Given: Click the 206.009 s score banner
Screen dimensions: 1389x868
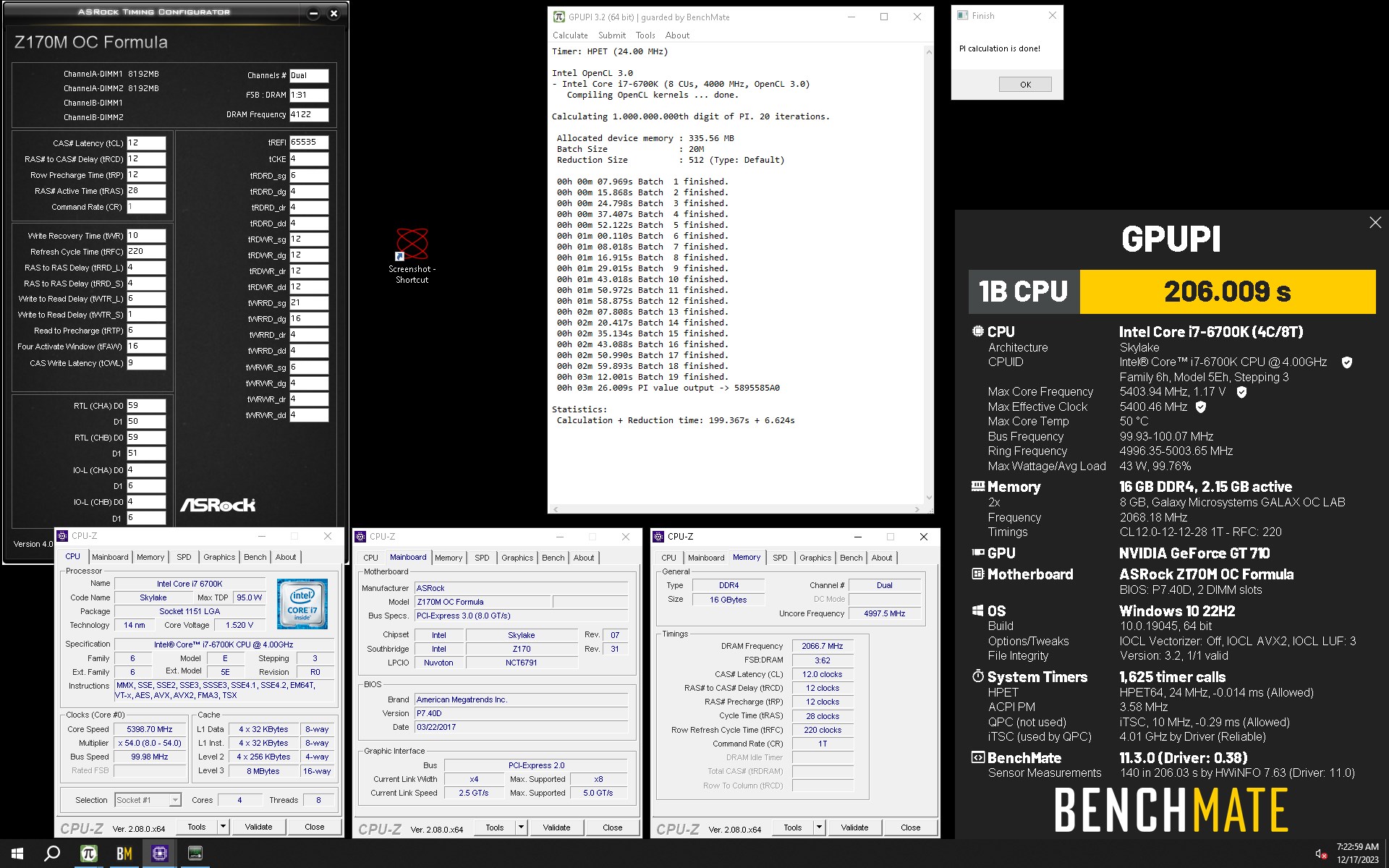Looking at the screenshot, I should [1227, 292].
